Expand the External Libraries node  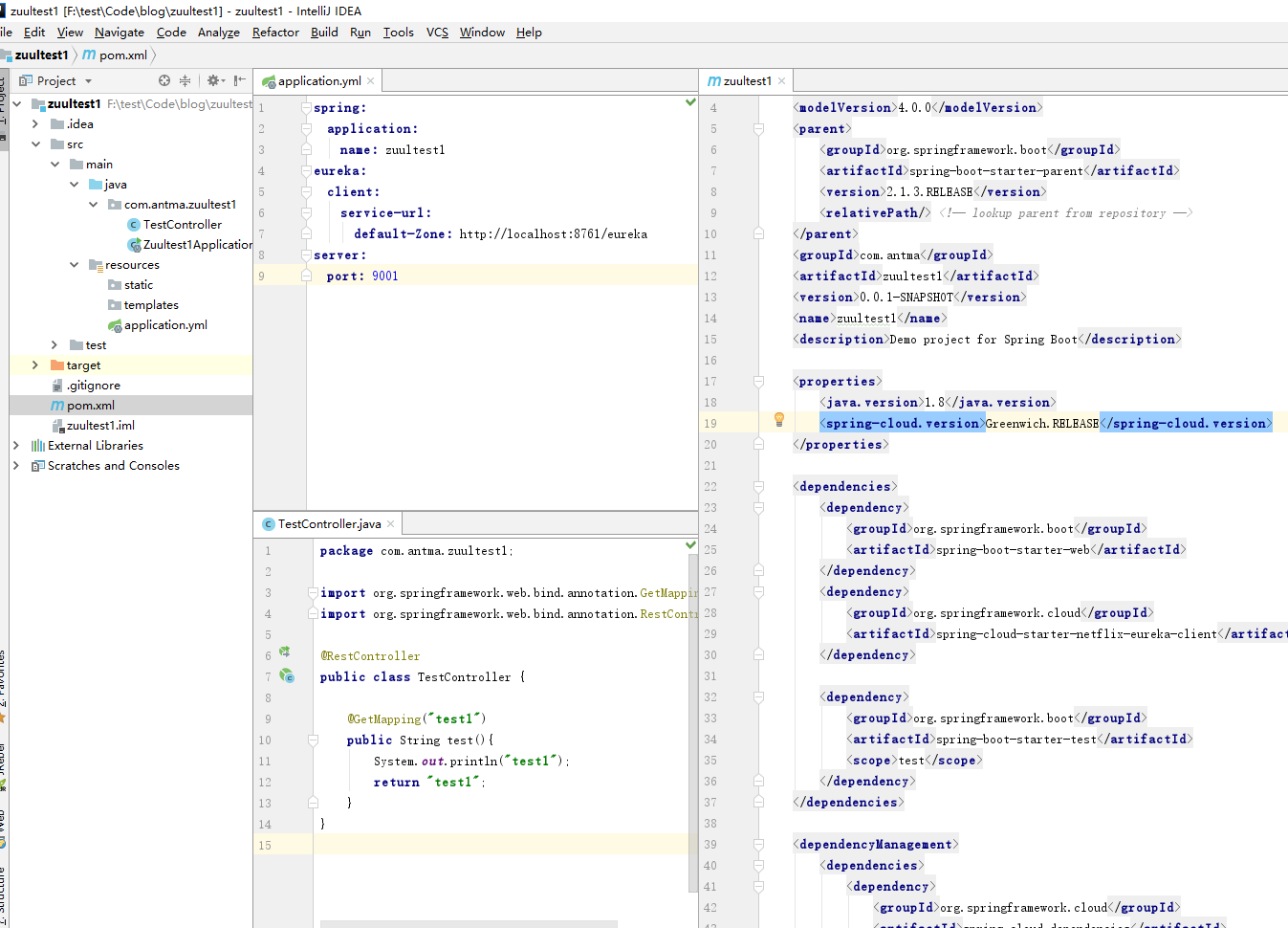(16, 446)
